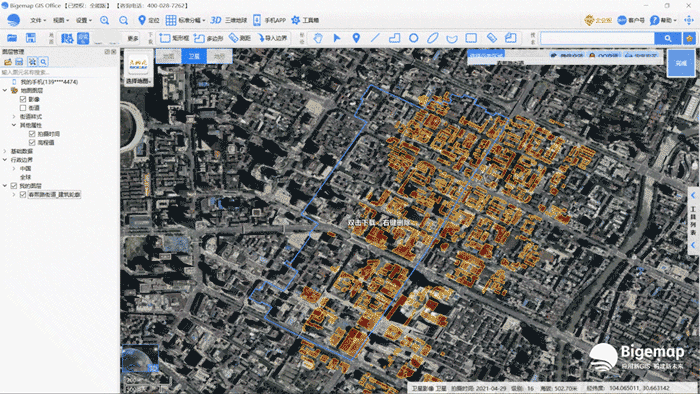Switch to the 卫星 satellite tab
This screenshot has width=700, height=394.
[194, 56]
